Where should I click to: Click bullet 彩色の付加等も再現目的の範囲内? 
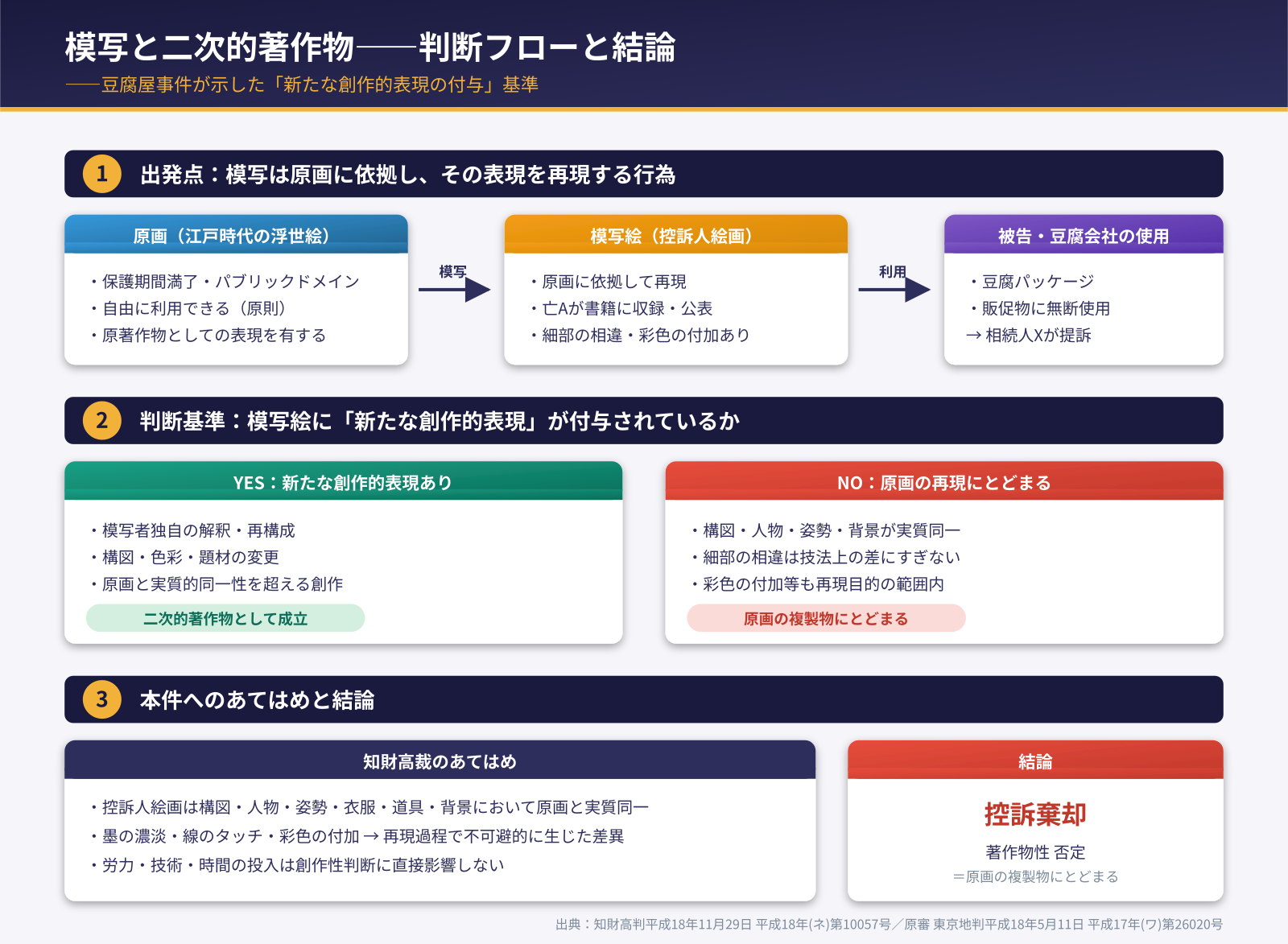click(815, 583)
